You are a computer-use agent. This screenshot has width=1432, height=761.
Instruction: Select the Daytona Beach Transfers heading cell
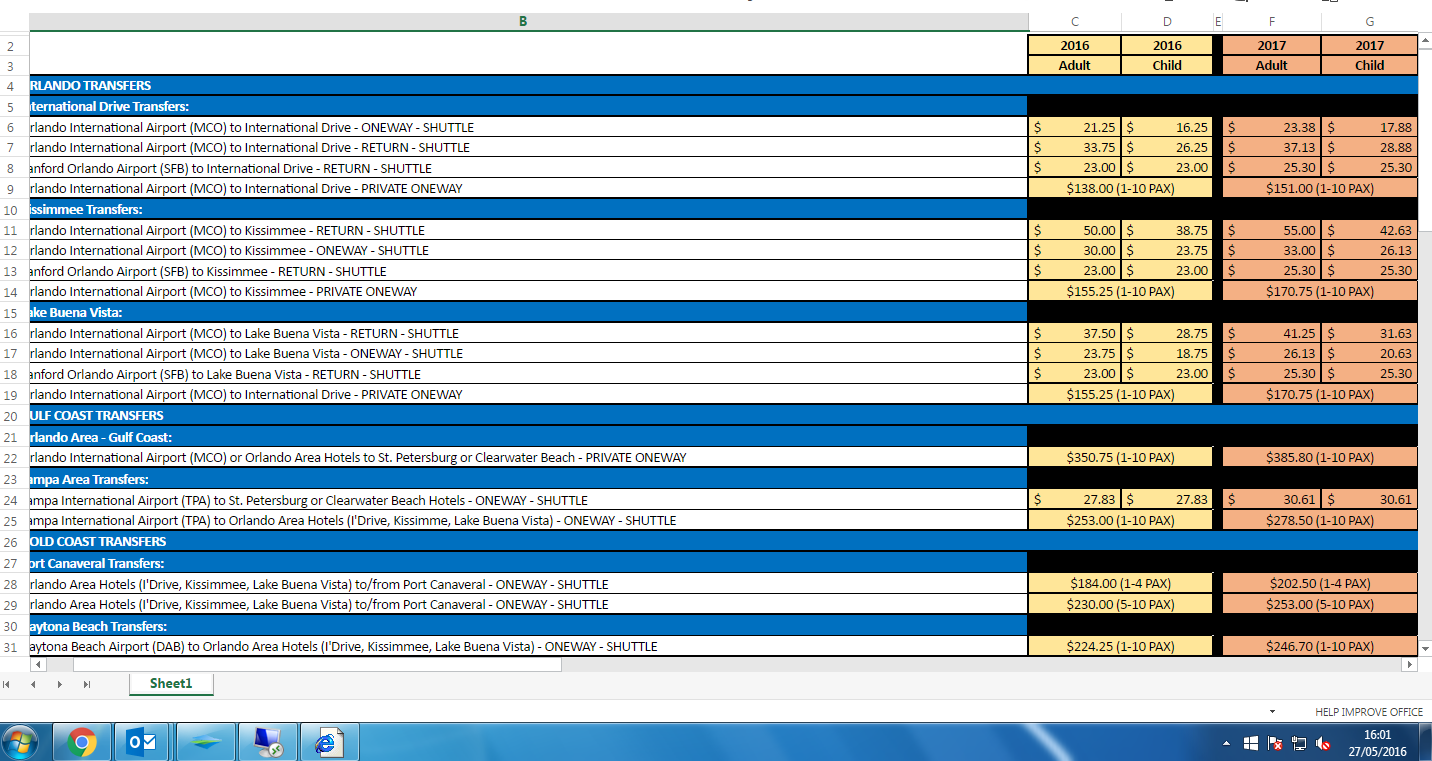(x=529, y=627)
